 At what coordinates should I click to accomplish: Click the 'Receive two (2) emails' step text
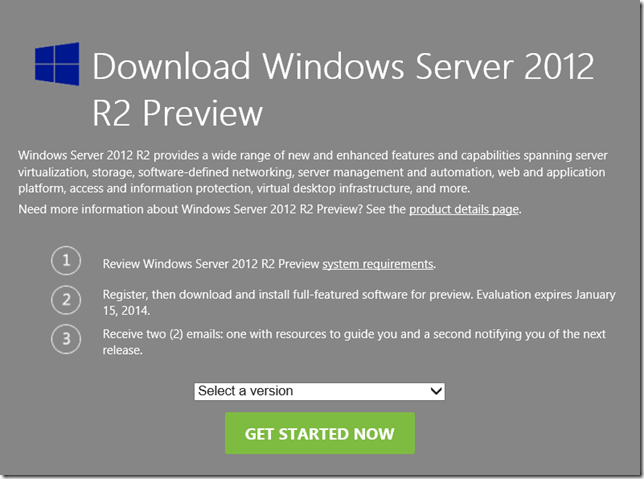354,342
